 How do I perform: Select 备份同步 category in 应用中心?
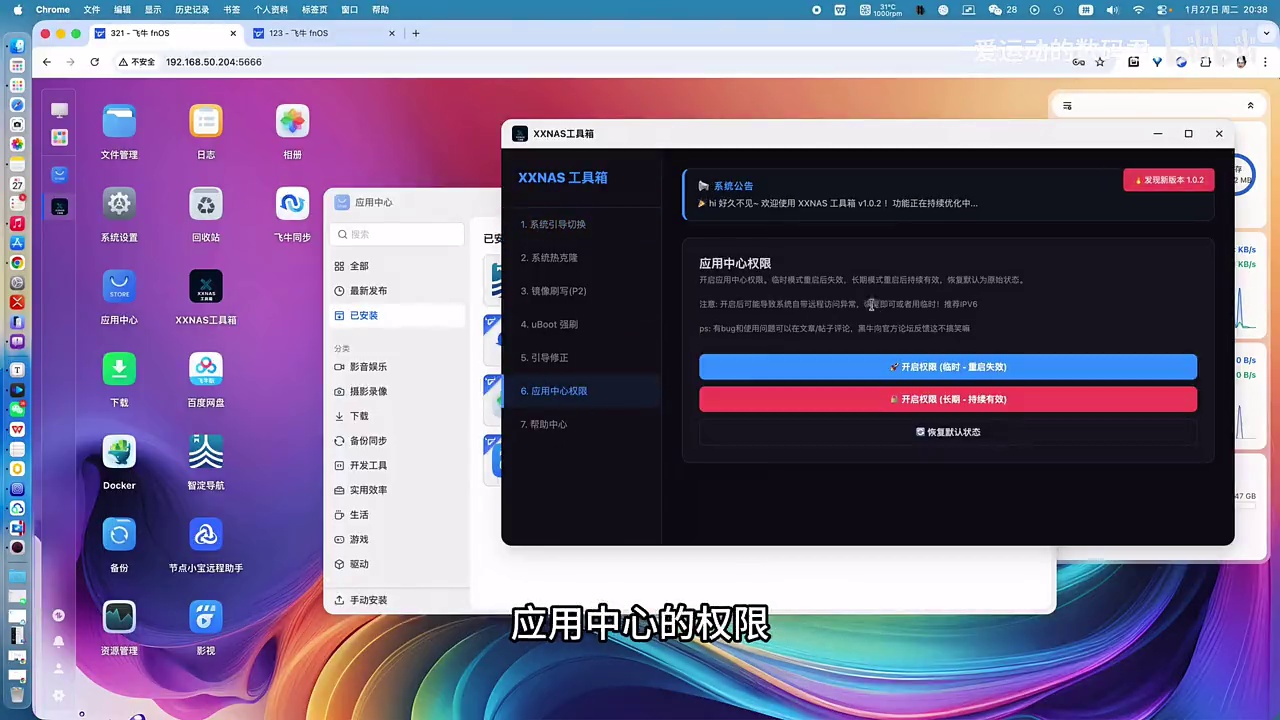(x=397, y=441)
